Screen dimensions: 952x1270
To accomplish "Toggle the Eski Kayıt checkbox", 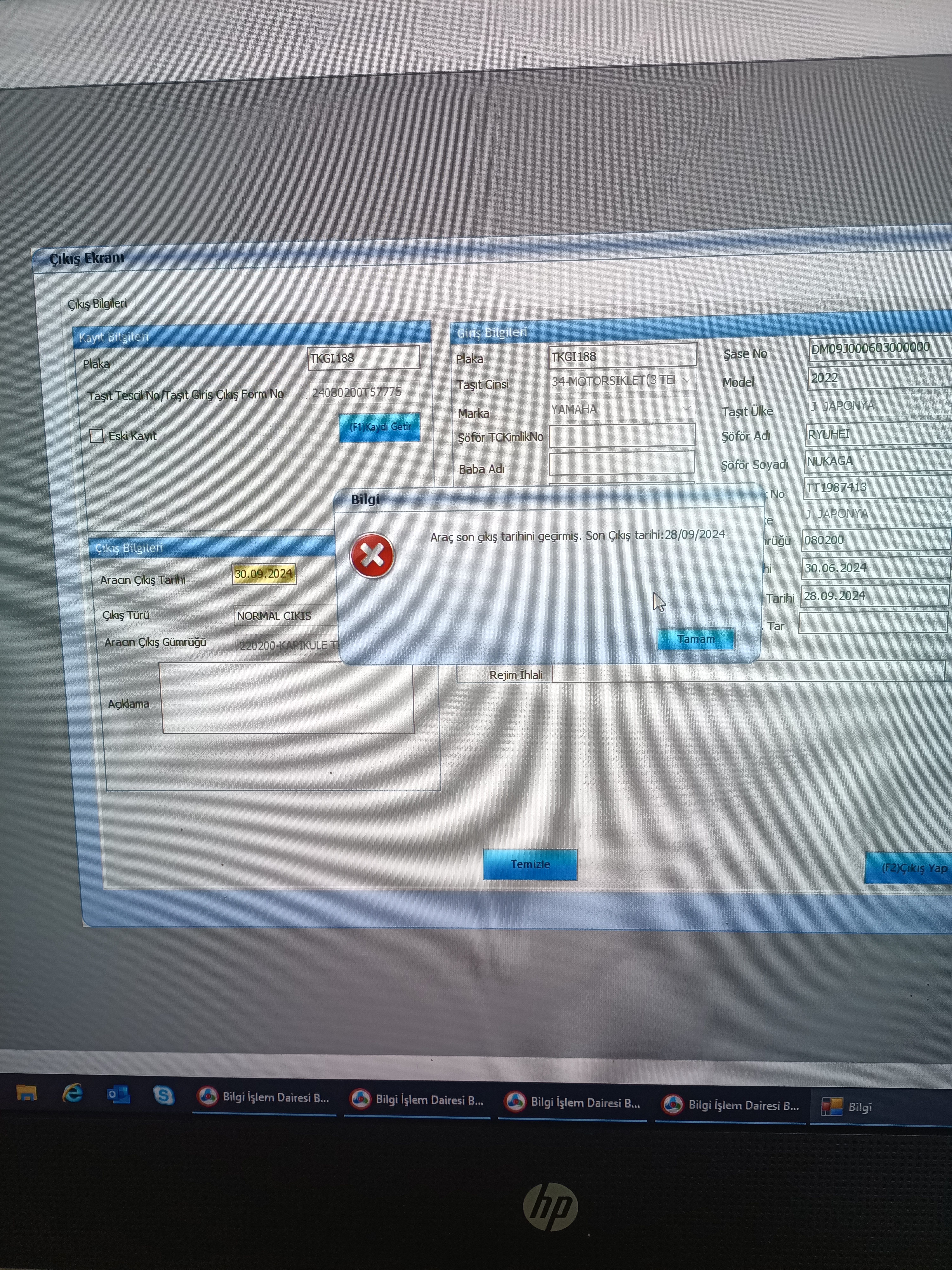I will (96, 436).
